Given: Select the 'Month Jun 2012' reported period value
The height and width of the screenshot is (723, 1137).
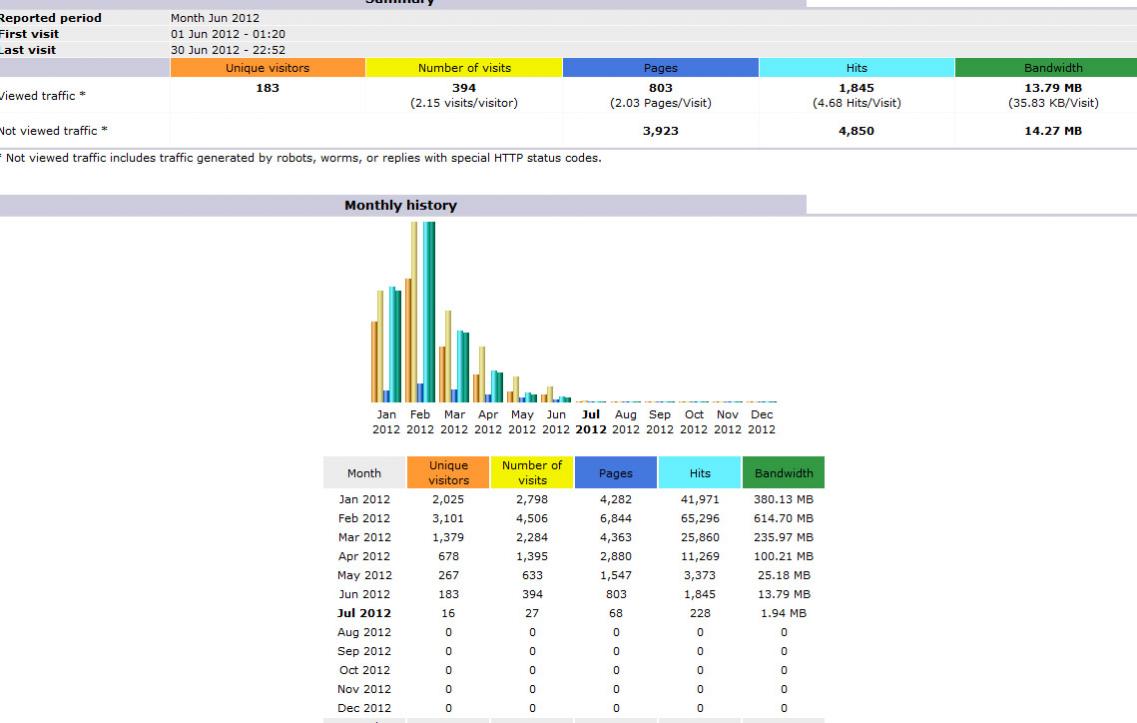Looking at the screenshot, I should coord(215,18).
